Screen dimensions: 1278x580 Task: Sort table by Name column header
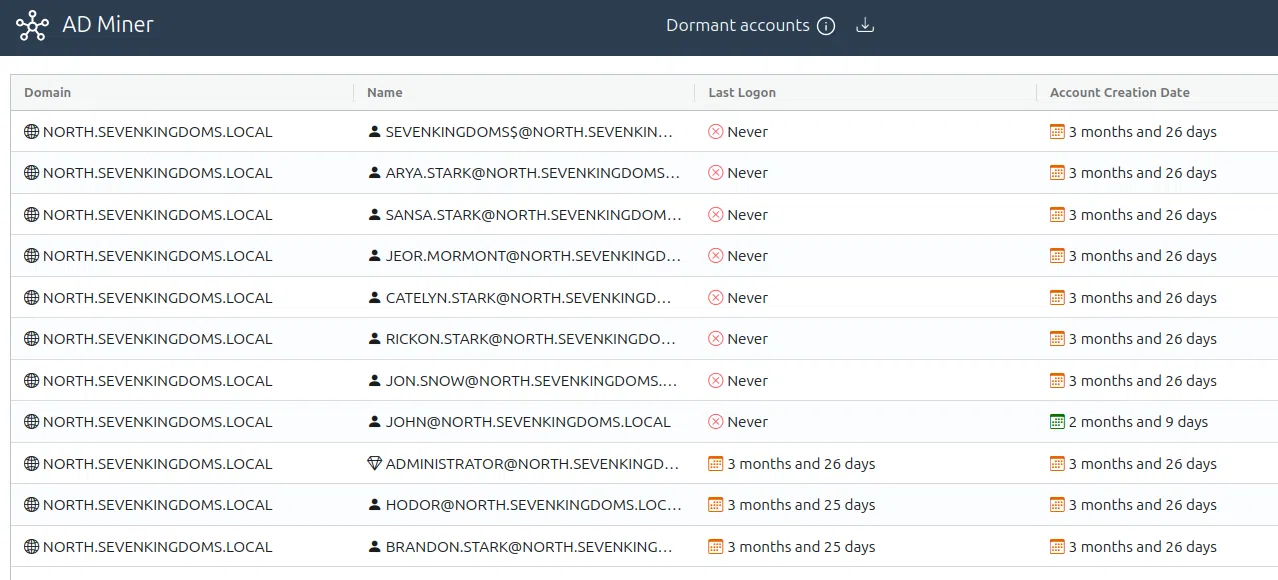(x=385, y=92)
